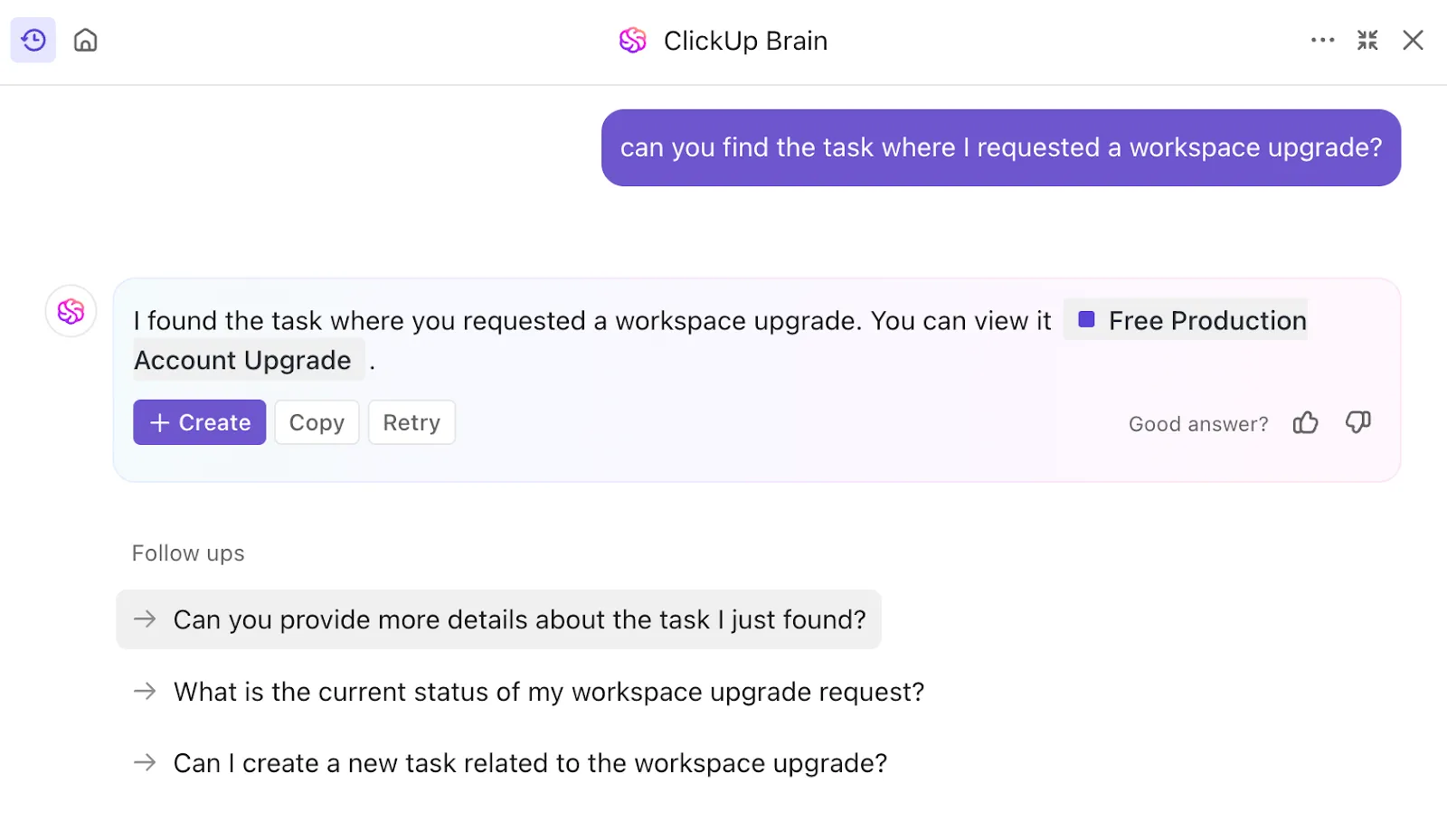This screenshot has height=840, width=1447.
Task: Click the 'I found the task' response text
Action: [x=592, y=321]
